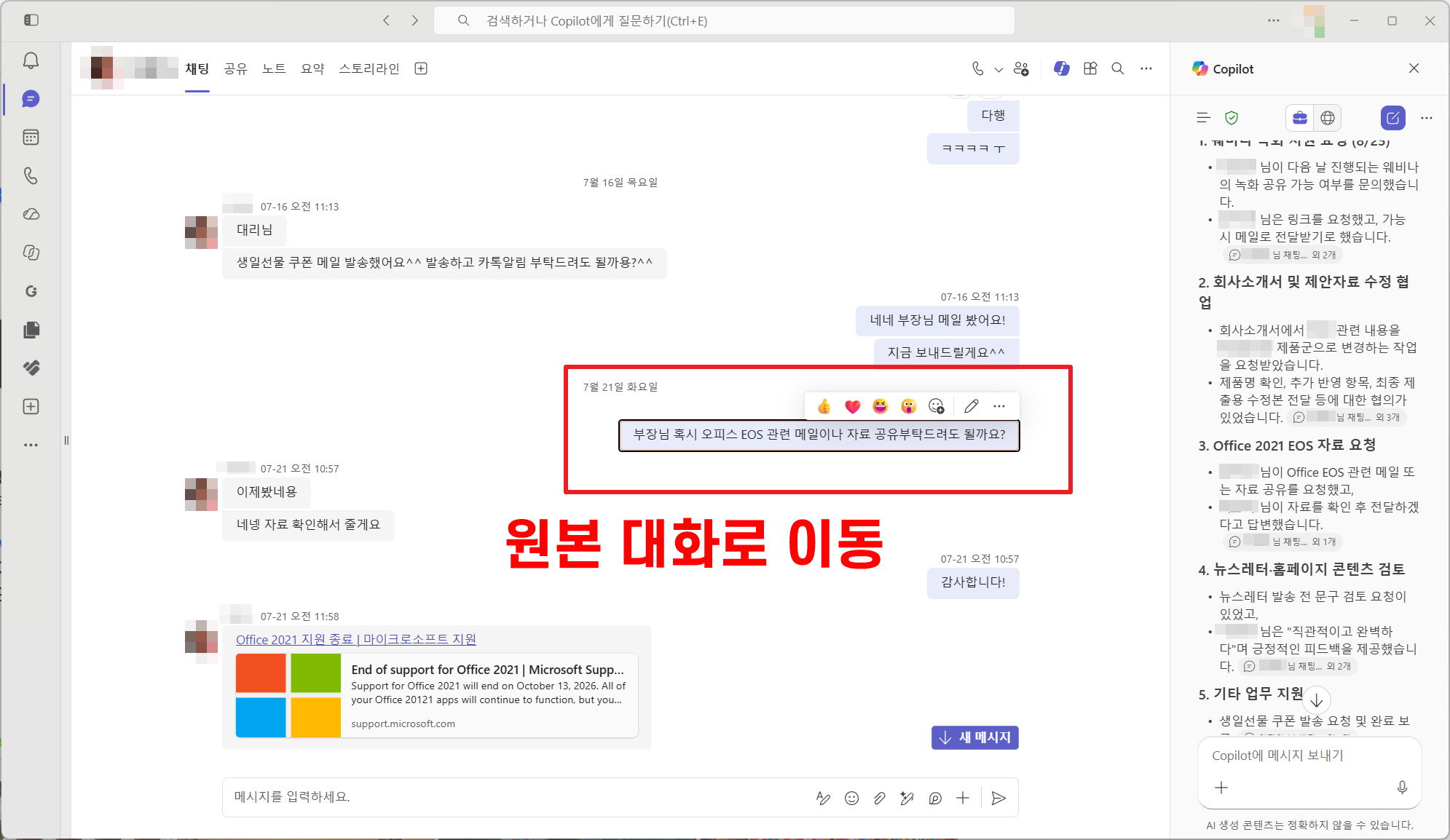Switch to the 공유 tab
The width and height of the screenshot is (1450, 840).
pyautogui.click(x=235, y=68)
